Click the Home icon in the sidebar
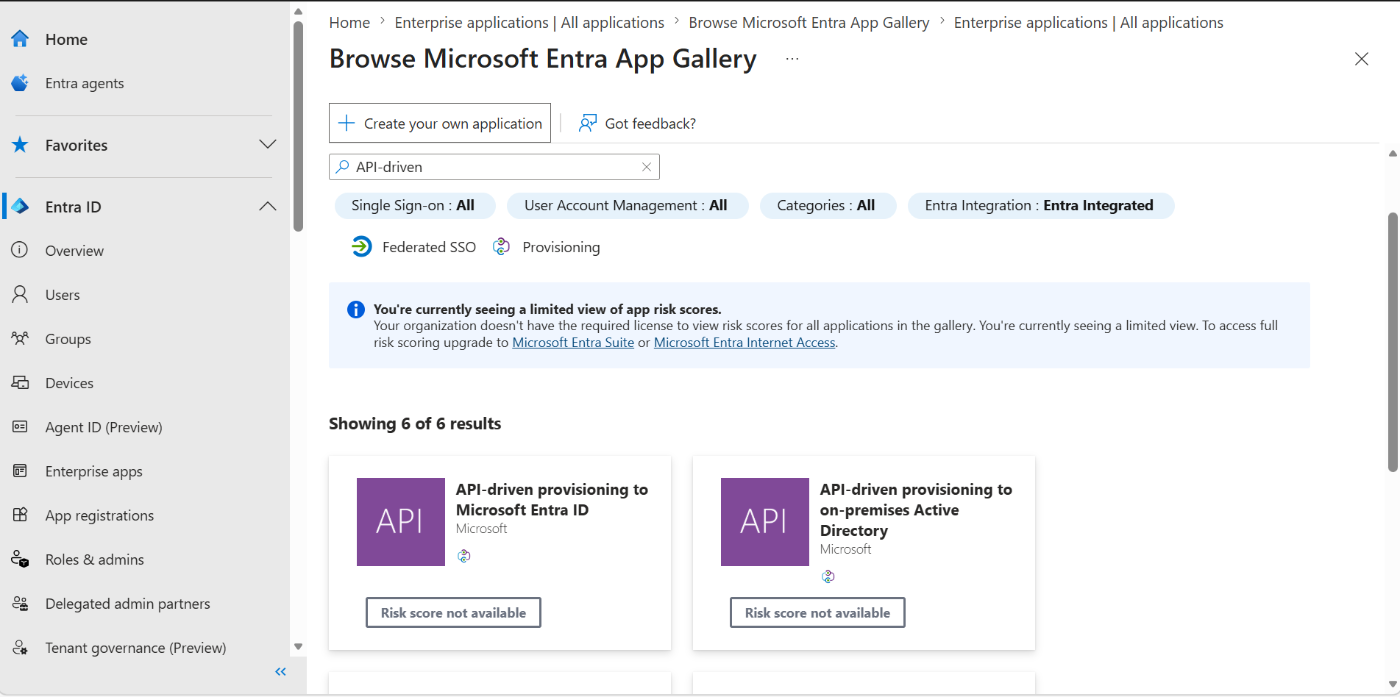1400x697 pixels. pos(20,39)
